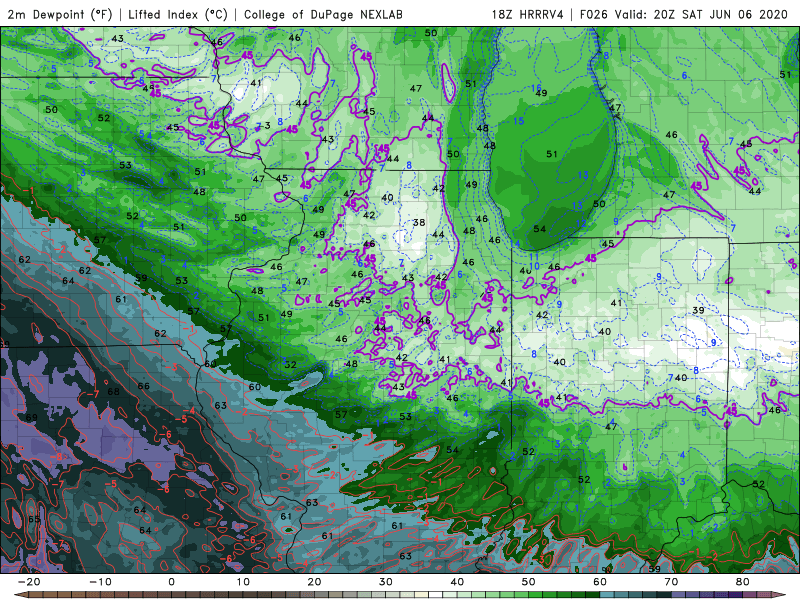Click the '39' dewpoint value on the map
Screen dimensions: 800x600
point(698,310)
